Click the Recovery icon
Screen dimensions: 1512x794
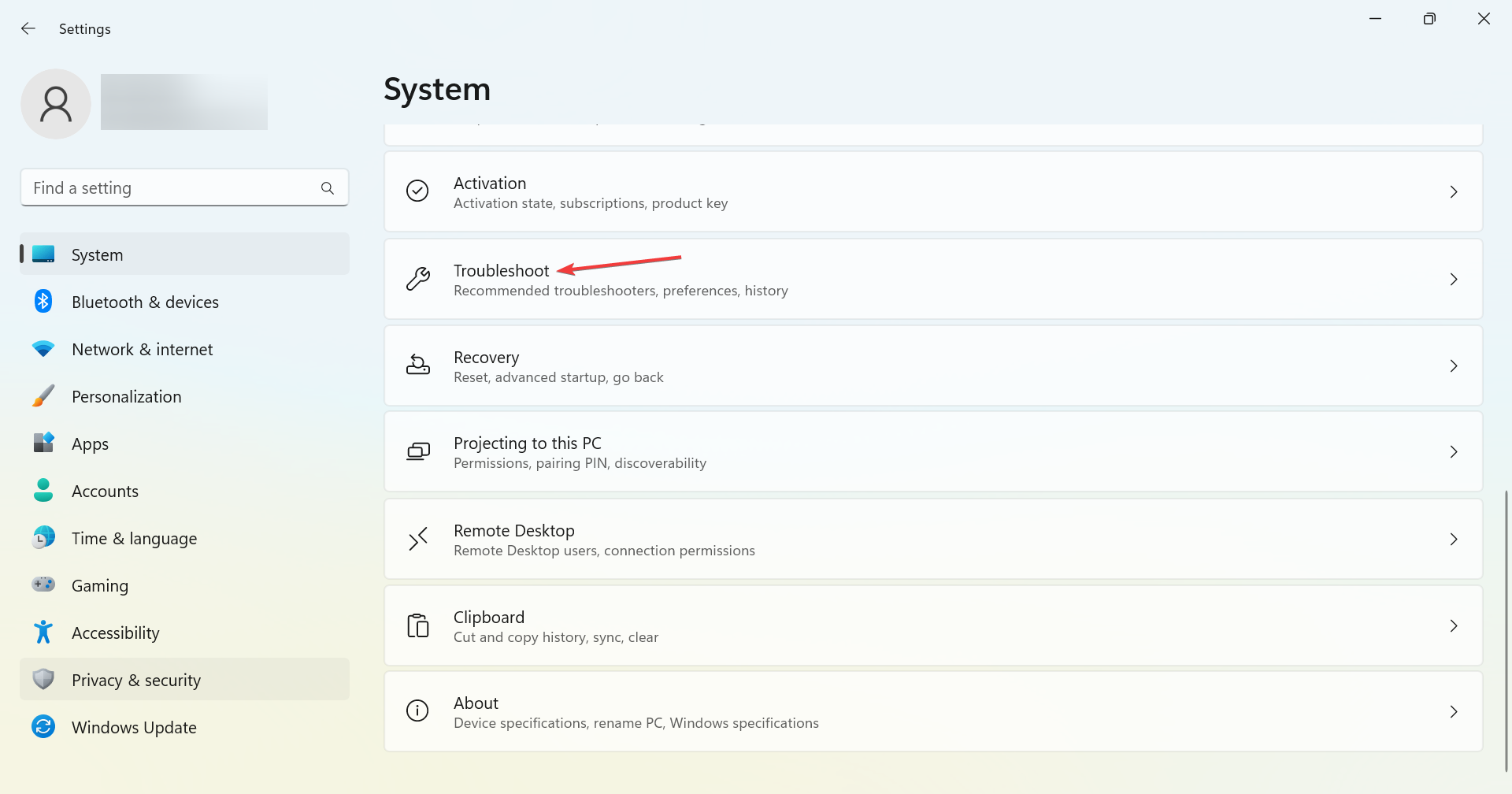(x=417, y=365)
